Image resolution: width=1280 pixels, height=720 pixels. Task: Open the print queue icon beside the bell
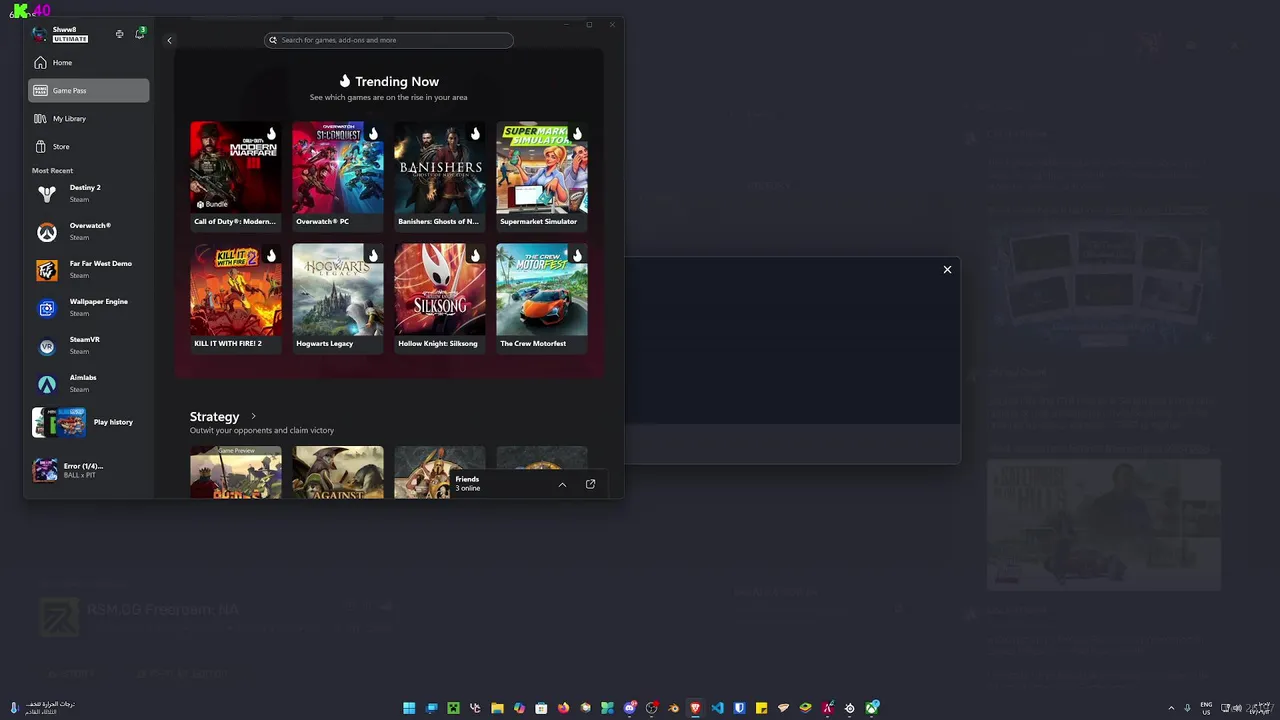(119, 34)
